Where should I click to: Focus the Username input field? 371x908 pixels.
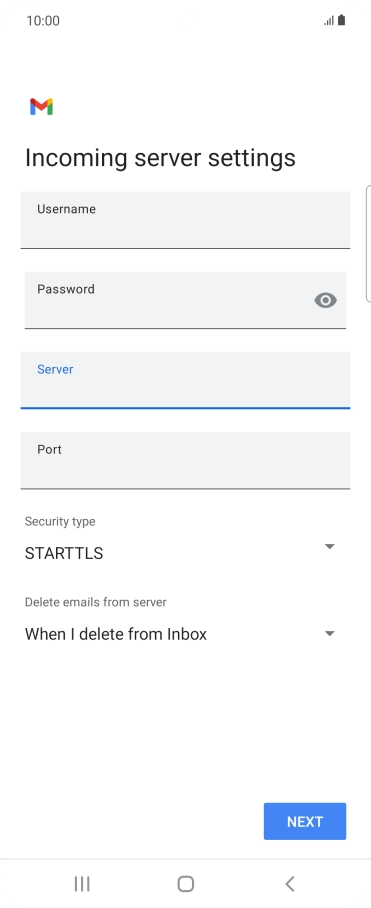point(185,220)
